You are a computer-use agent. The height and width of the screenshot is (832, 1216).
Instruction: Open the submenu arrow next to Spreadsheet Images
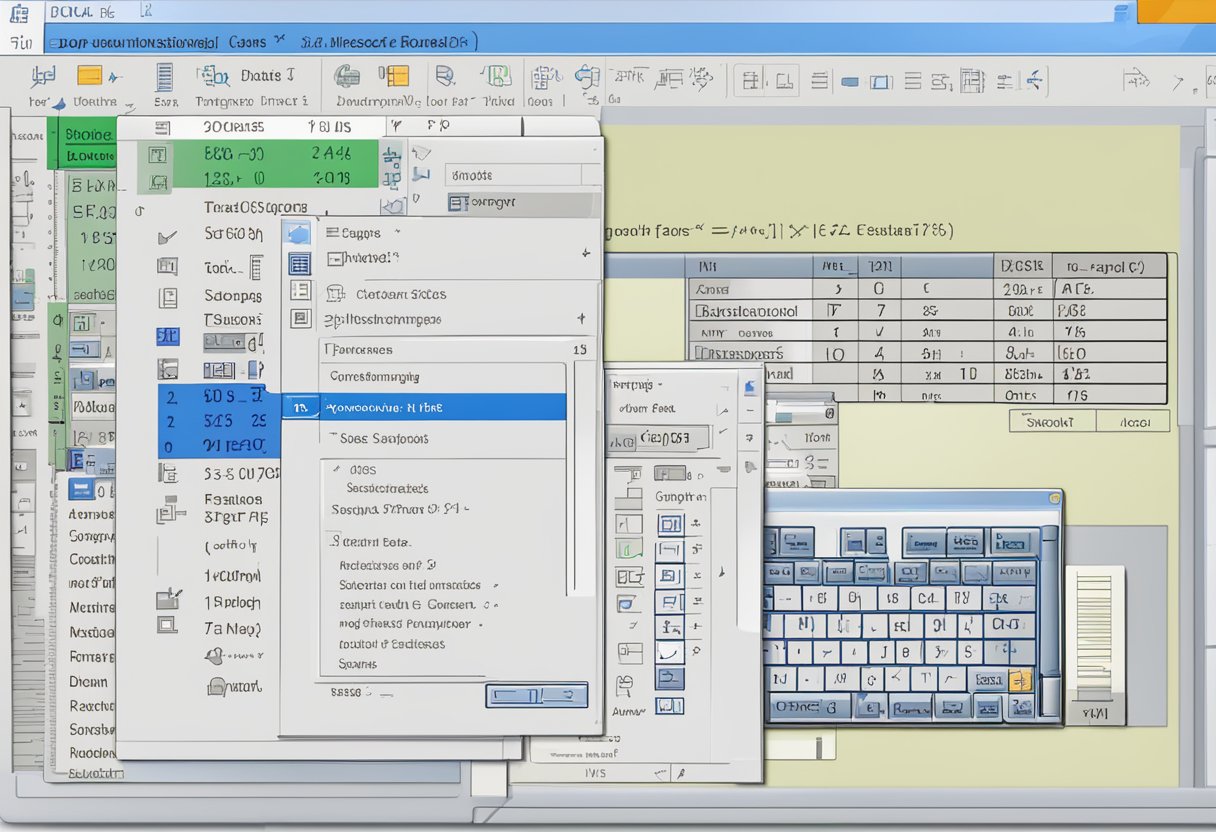[x=582, y=318]
